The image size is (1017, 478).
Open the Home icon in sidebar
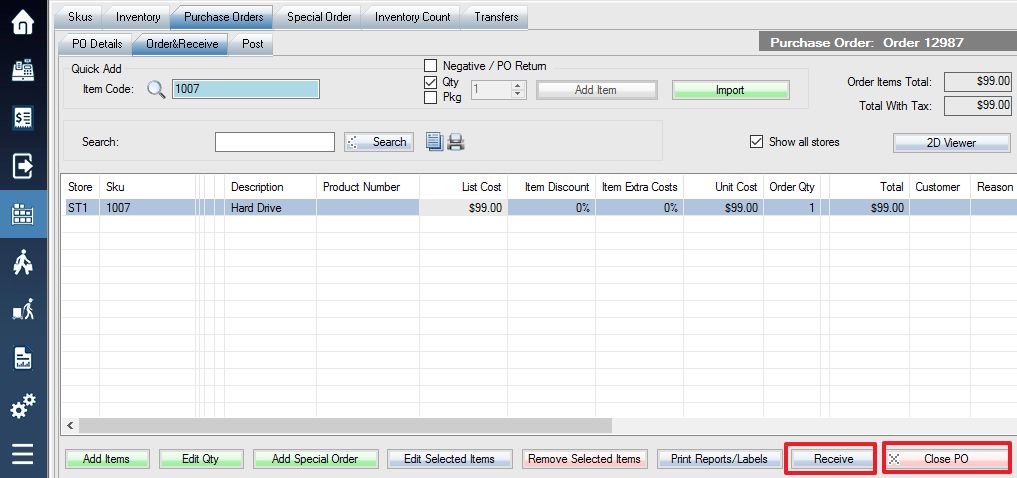[23, 23]
